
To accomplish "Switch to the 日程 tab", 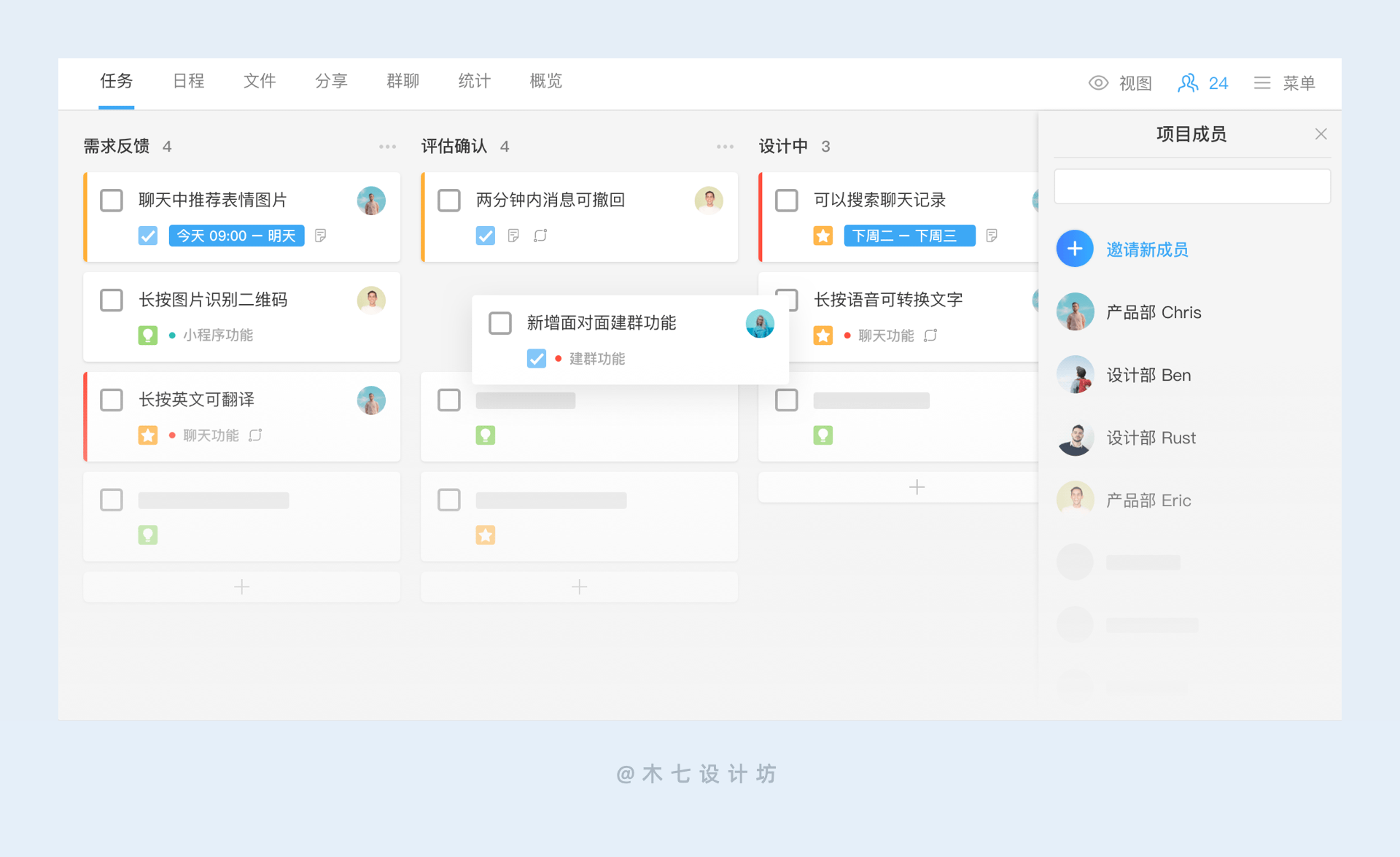I will pos(188,81).
